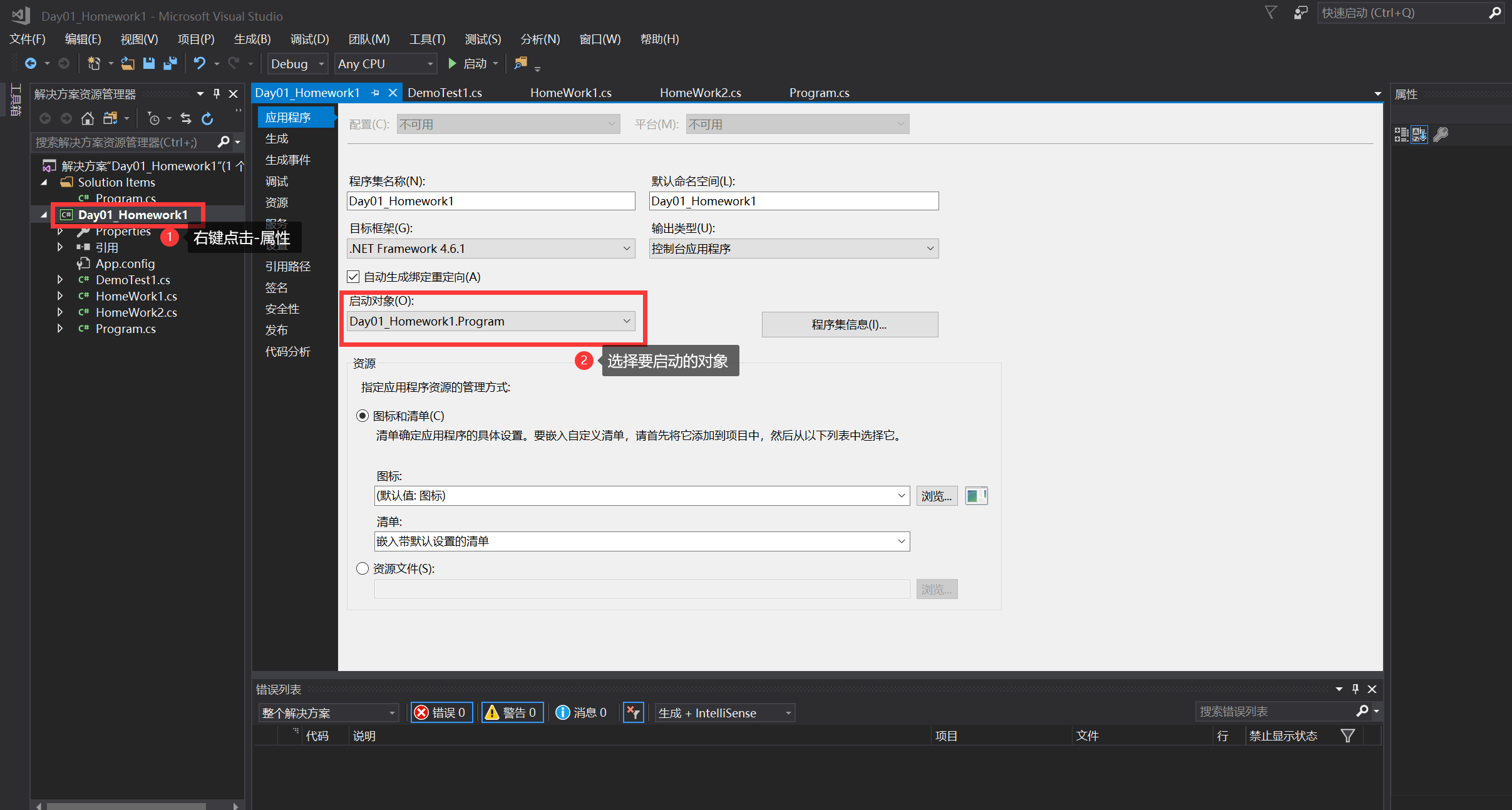This screenshot has width=1512, height=810.
Task: Click the green Start debugging arrow
Action: pos(452,63)
